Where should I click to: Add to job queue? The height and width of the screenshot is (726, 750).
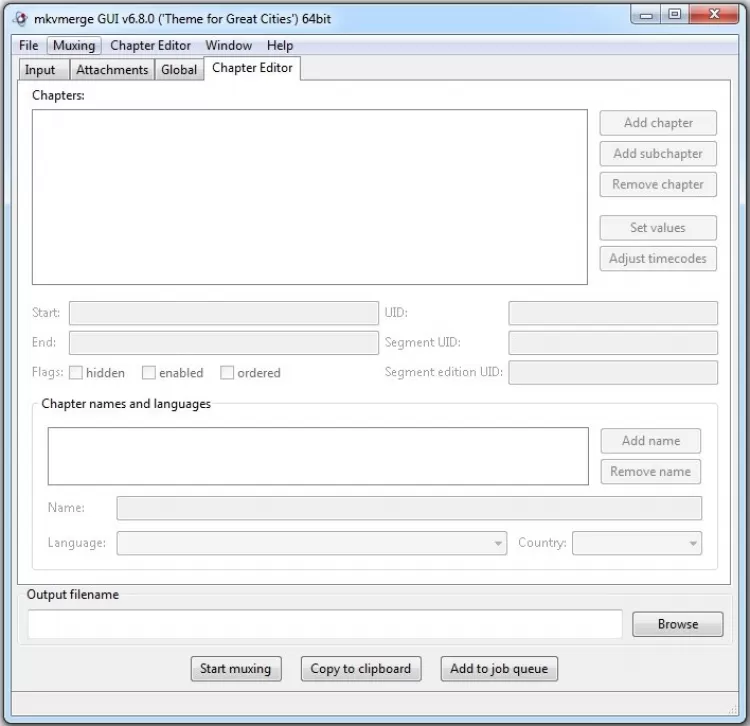499,669
